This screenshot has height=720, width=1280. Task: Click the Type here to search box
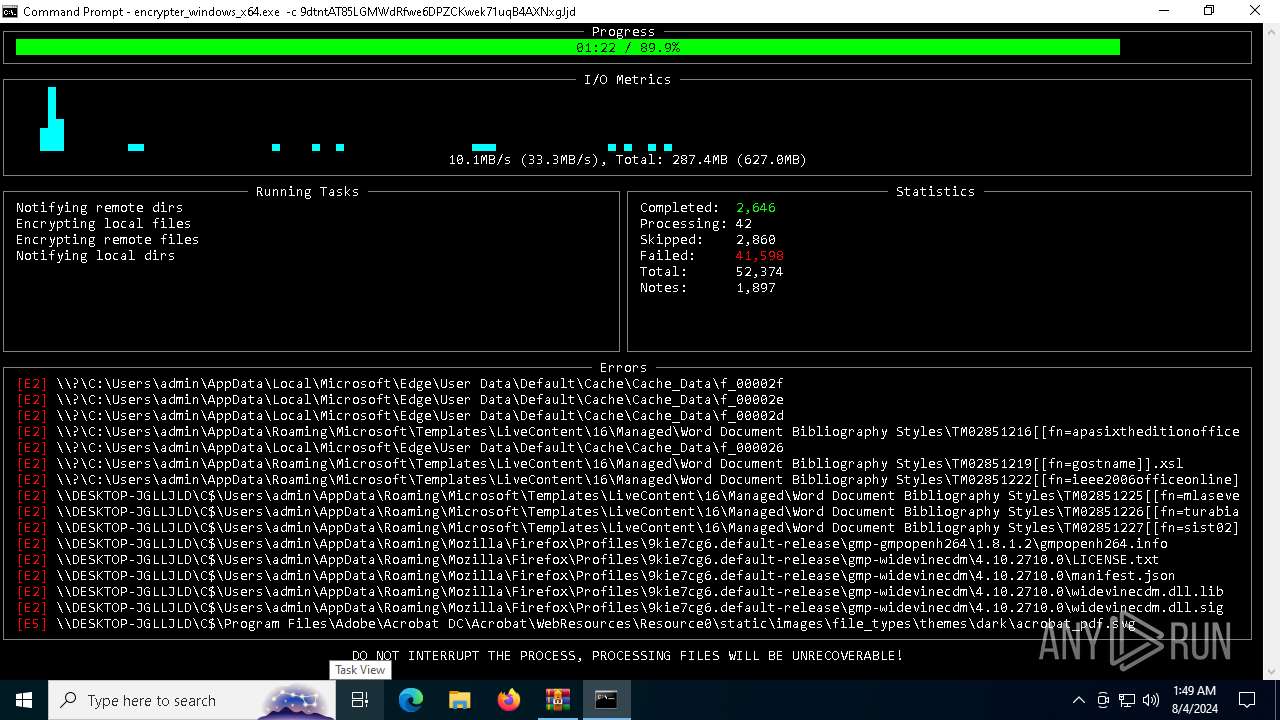tap(192, 700)
